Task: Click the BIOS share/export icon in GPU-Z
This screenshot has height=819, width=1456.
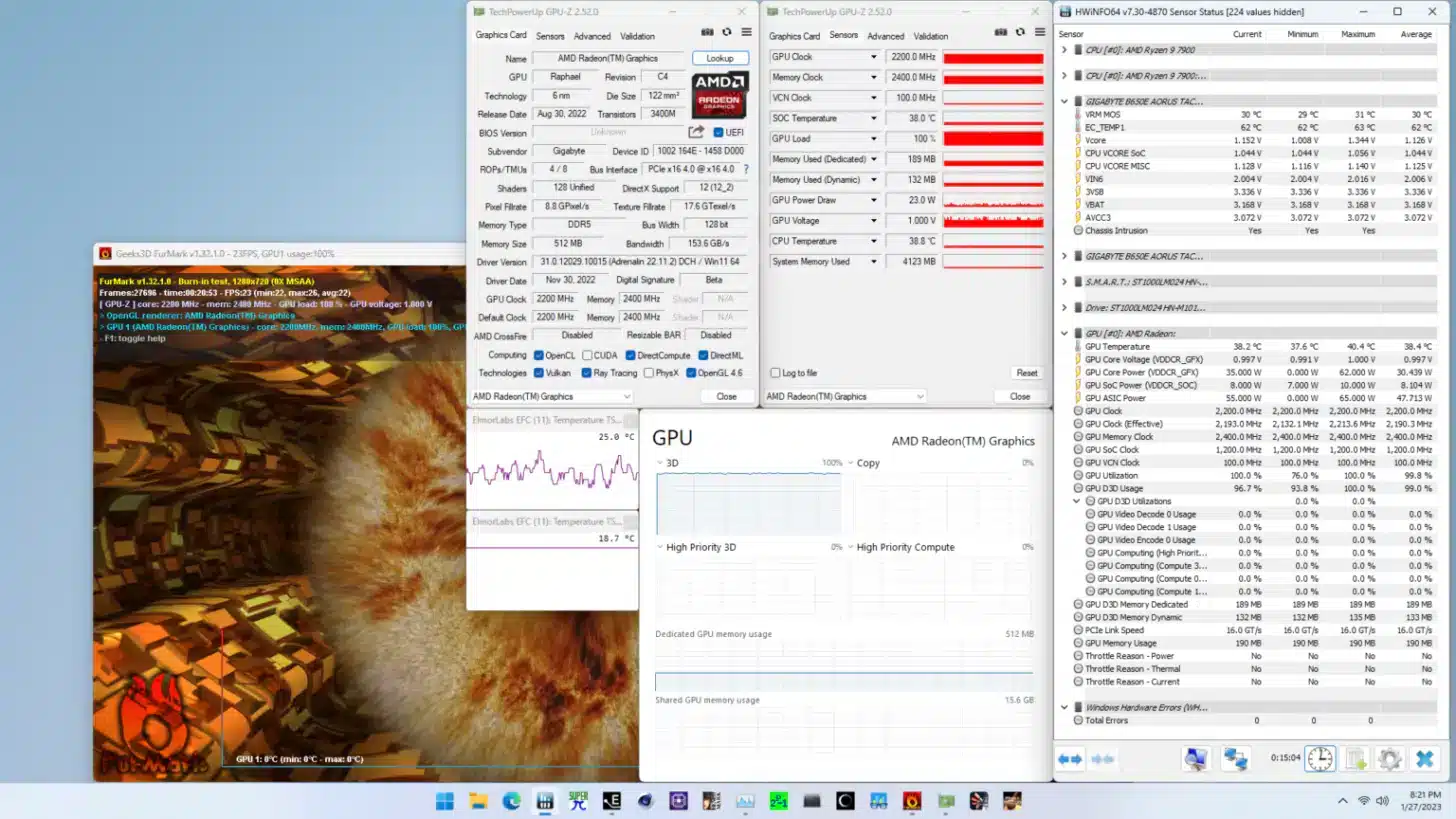Action: (696, 132)
